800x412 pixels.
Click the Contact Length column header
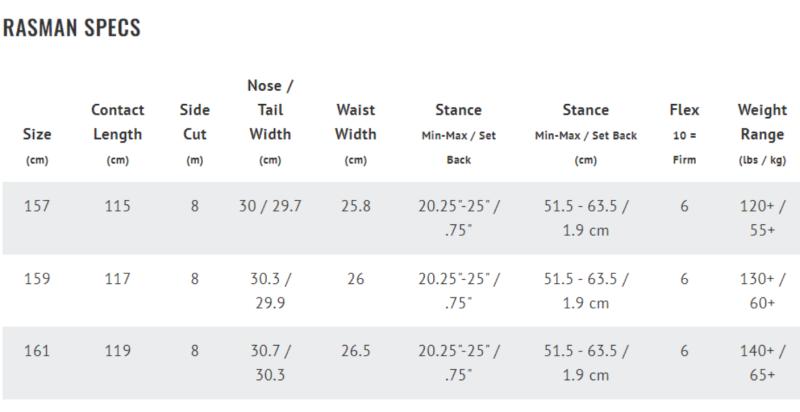pos(117,134)
